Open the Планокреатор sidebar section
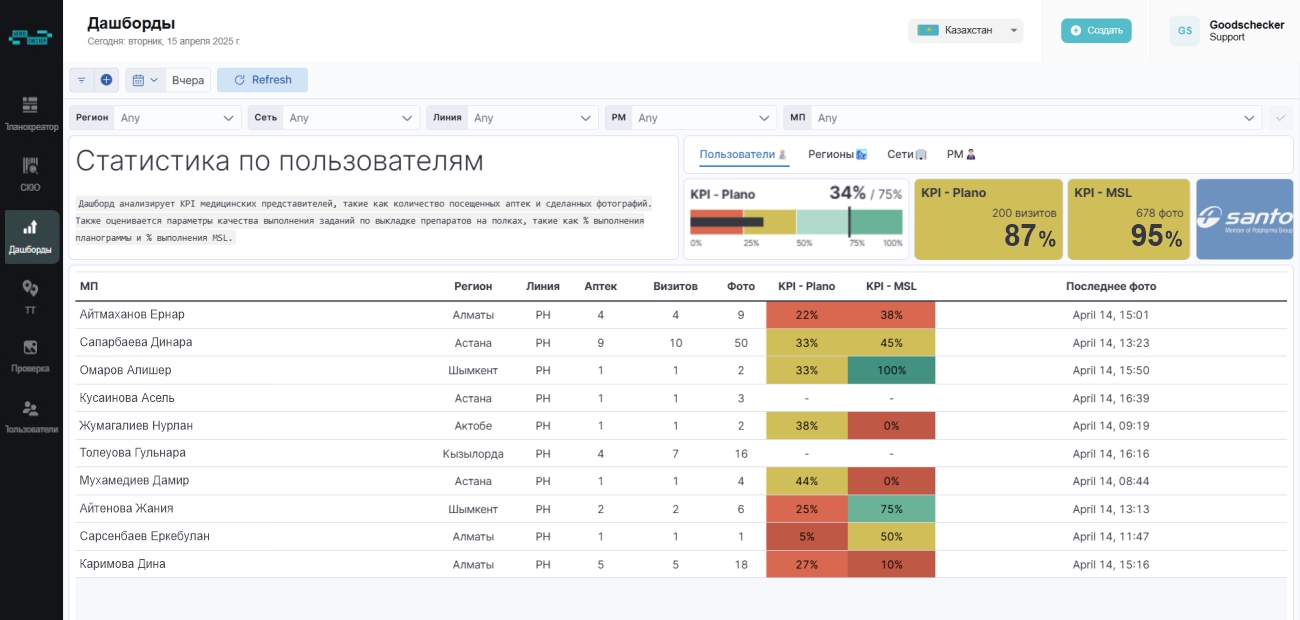 pos(30,113)
